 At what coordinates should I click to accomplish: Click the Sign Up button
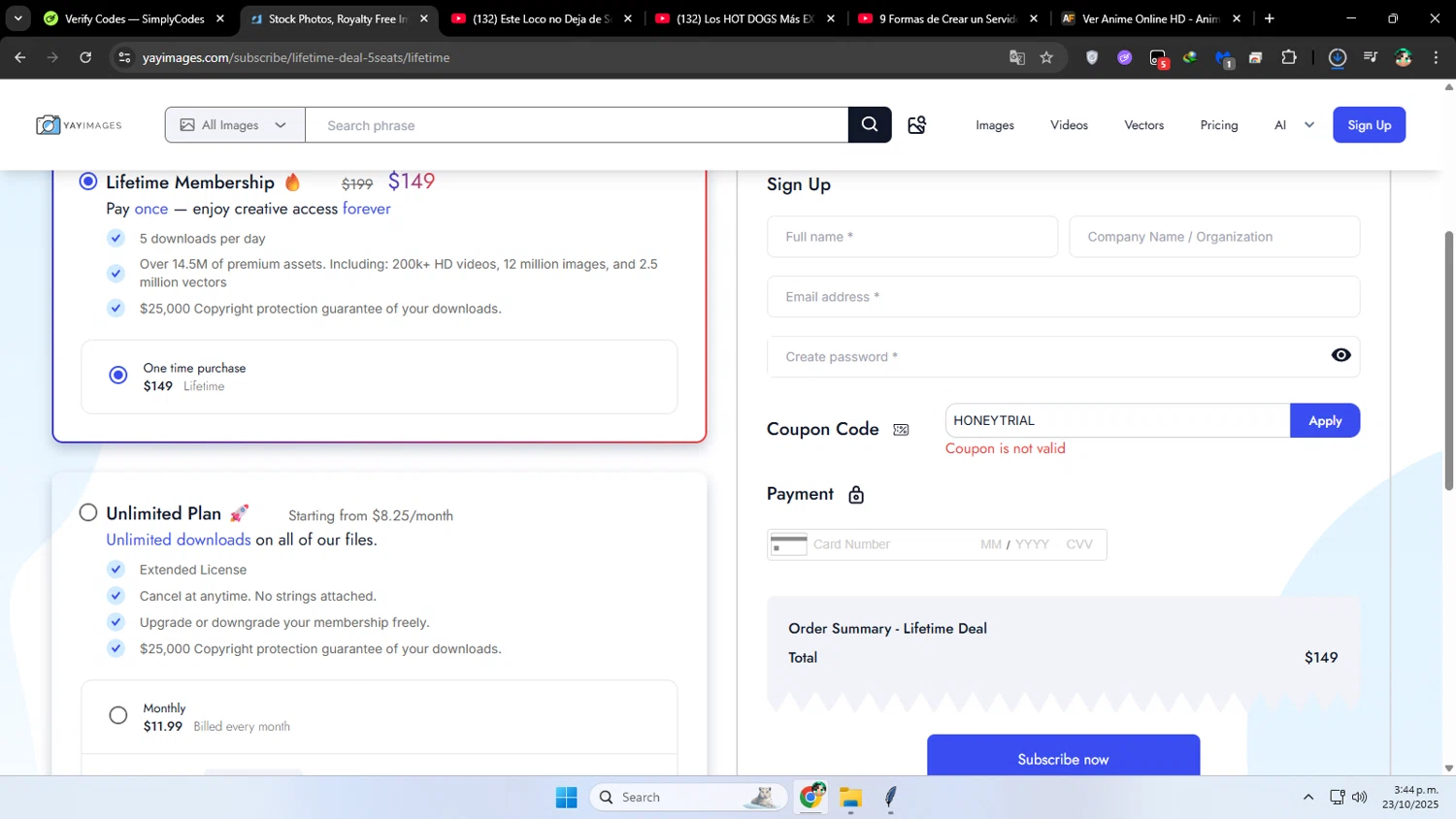pos(1369,125)
